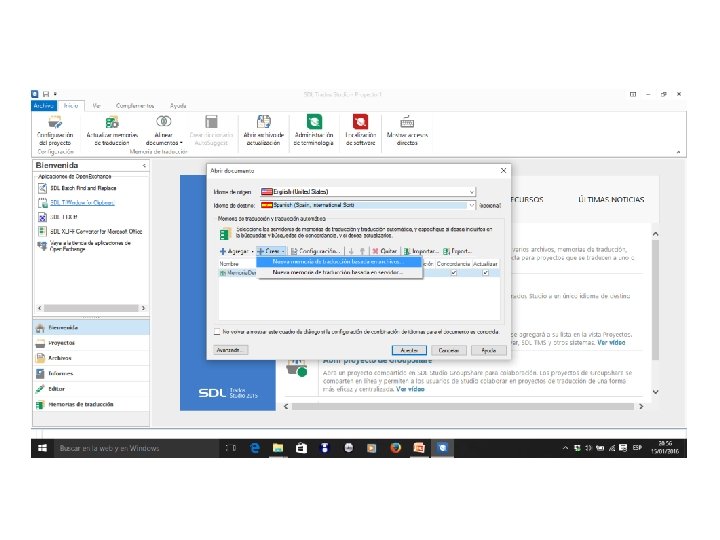Click Configuración... in the dialog toolbar
Screen dimensions: 720x540
coord(316,251)
